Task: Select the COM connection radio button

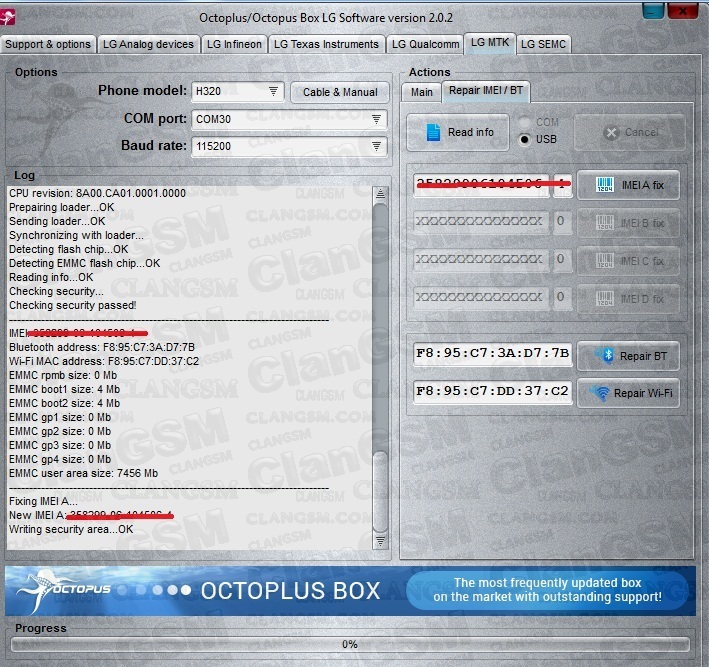Action: click(x=525, y=122)
